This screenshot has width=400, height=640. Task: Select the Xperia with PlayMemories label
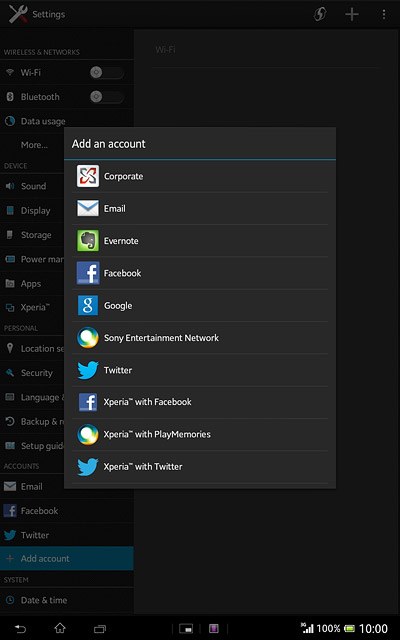(157, 434)
